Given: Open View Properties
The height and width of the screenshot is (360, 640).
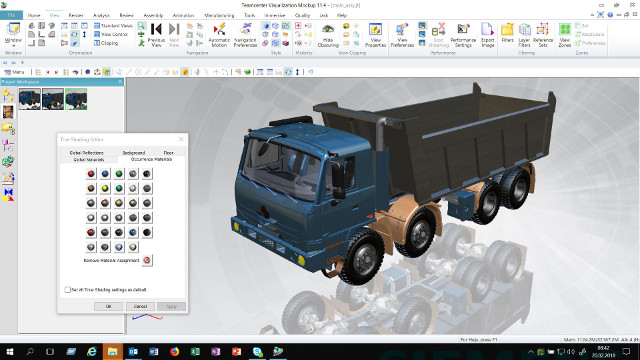Looking at the screenshot, I should tap(375, 35).
